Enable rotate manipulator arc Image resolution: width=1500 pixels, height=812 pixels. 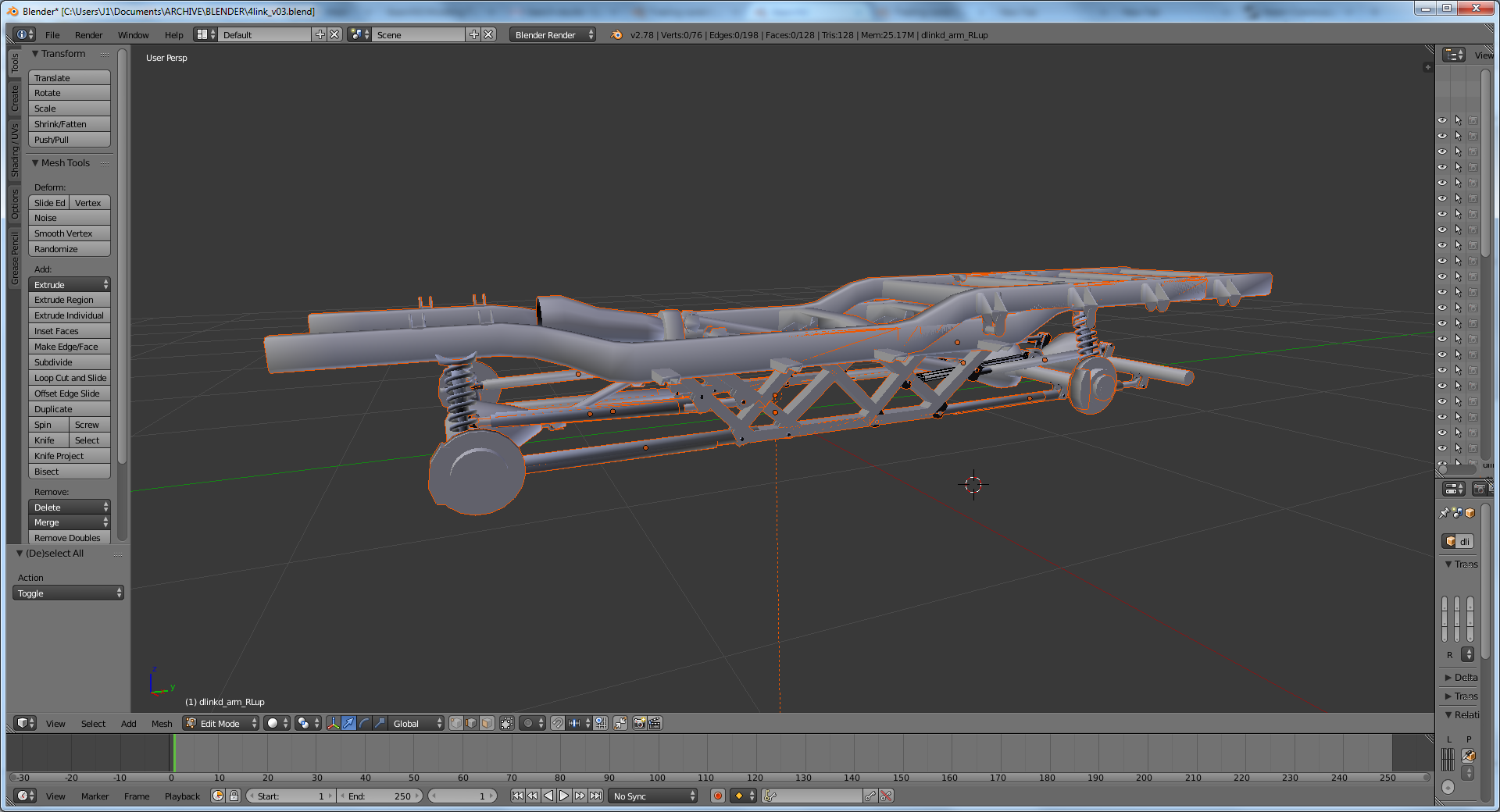(x=364, y=723)
